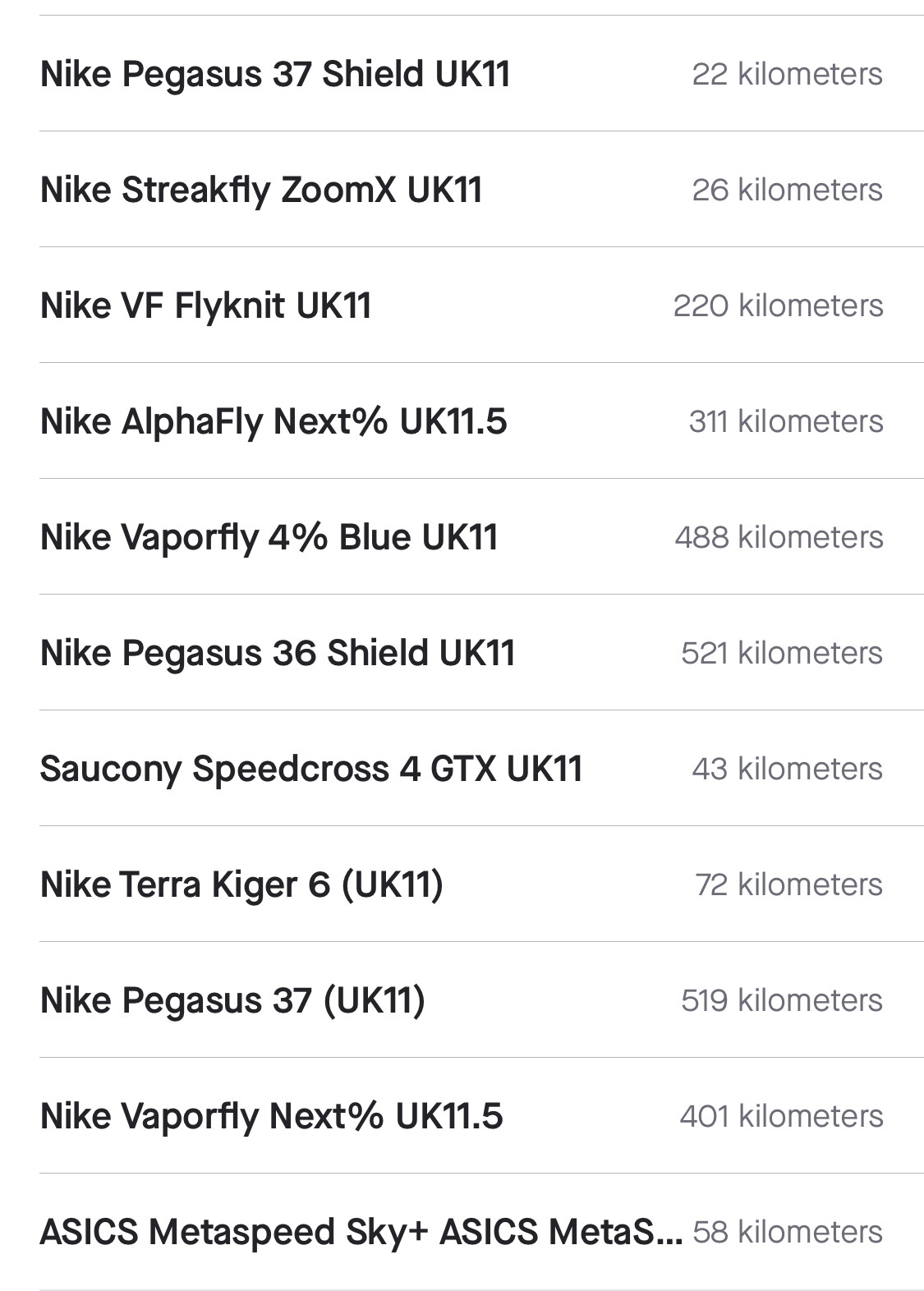Open the ASICS Metaspeed Sky+ entry
924x1291 pixels.
click(462, 1232)
